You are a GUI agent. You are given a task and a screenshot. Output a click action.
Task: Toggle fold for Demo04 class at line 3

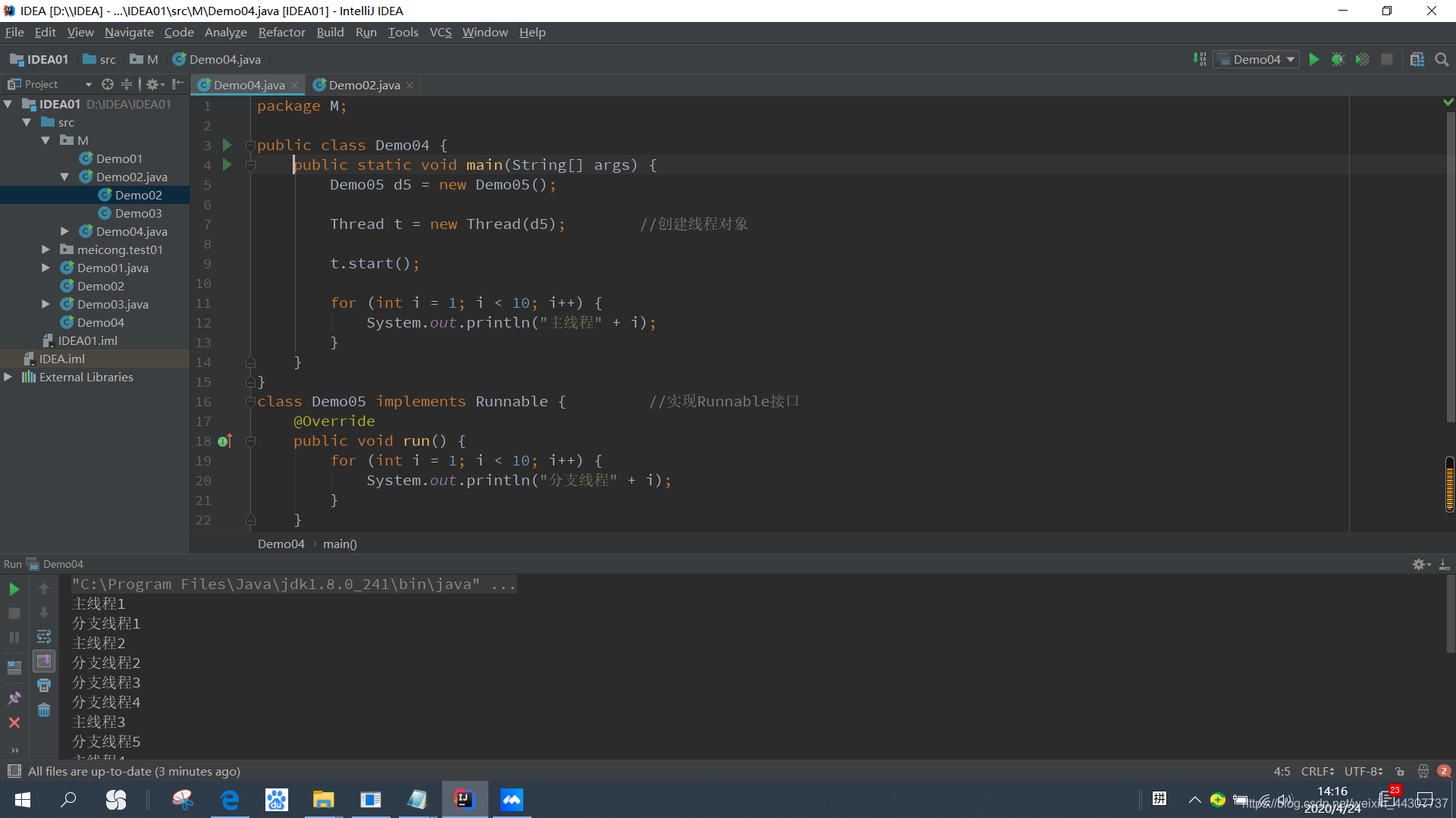point(250,145)
